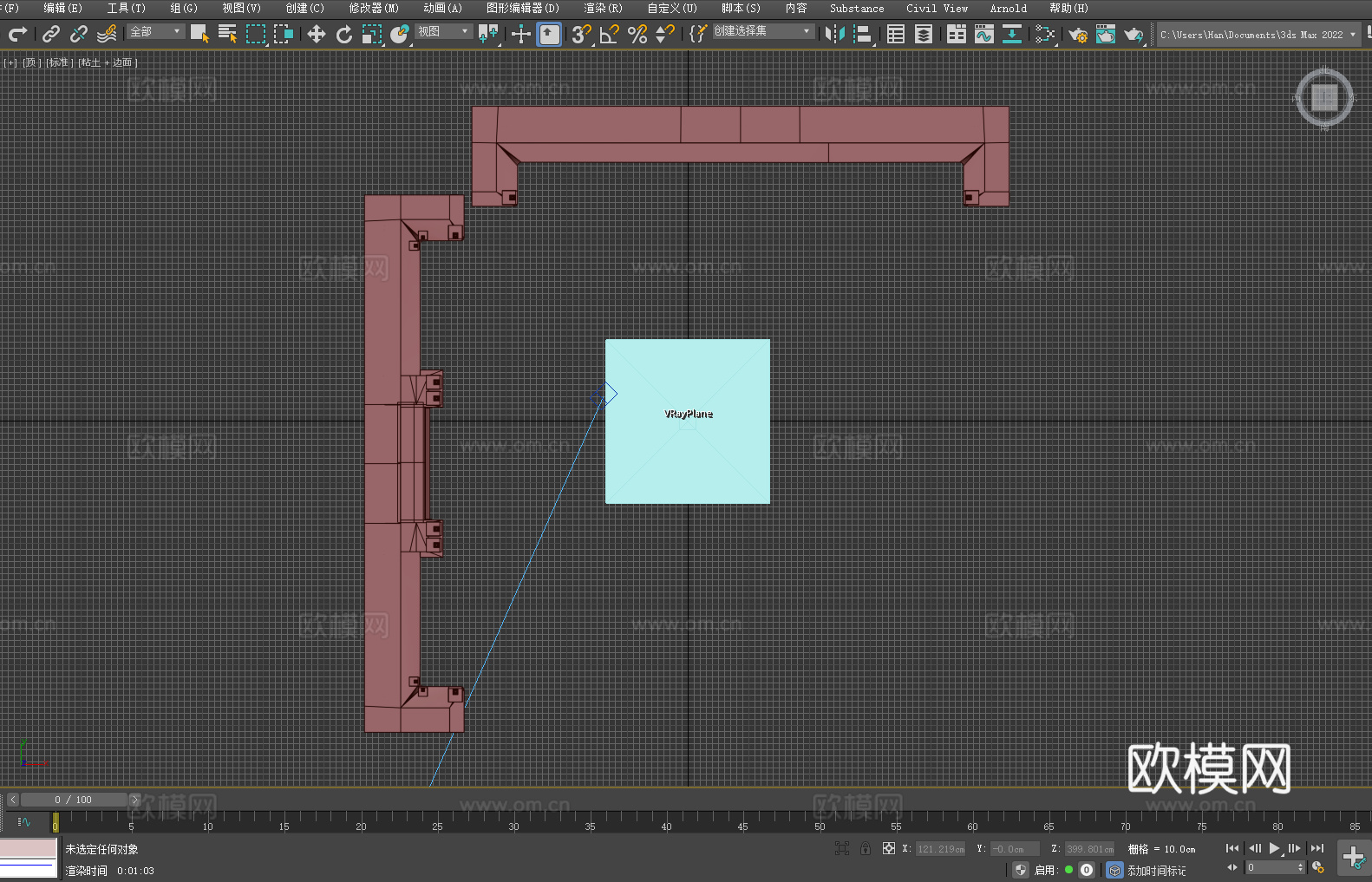Open Rendered Frame Window icon
Image resolution: width=1372 pixels, height=882 pixels.
[x=1106, y=34]
